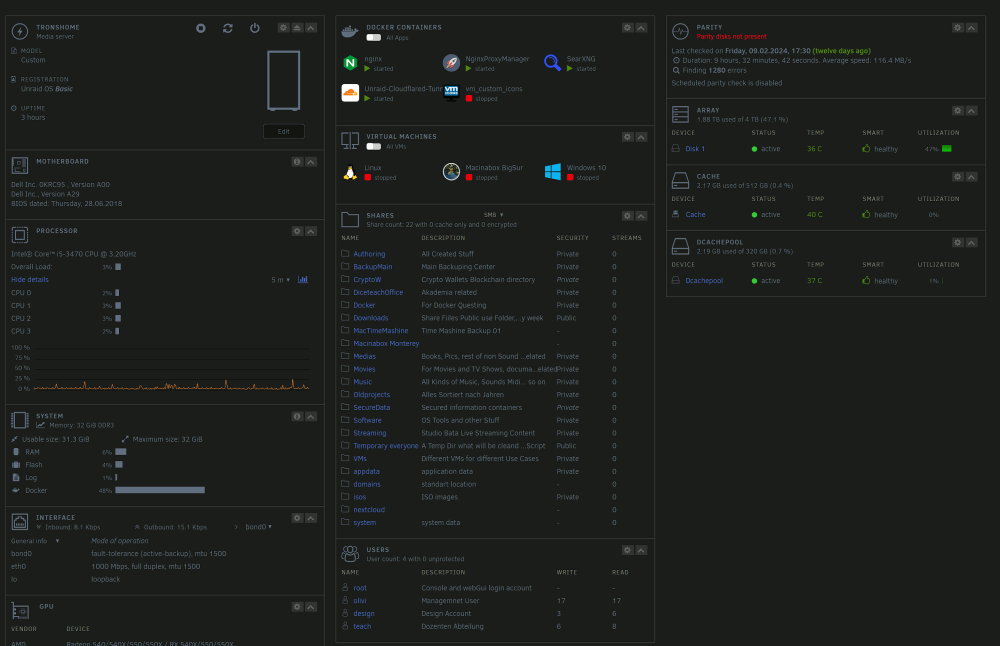Open the vm_custom_icons container icon
Viewport: 1000px width, 646px height.
pyautogui.click(x=451, y=93)
